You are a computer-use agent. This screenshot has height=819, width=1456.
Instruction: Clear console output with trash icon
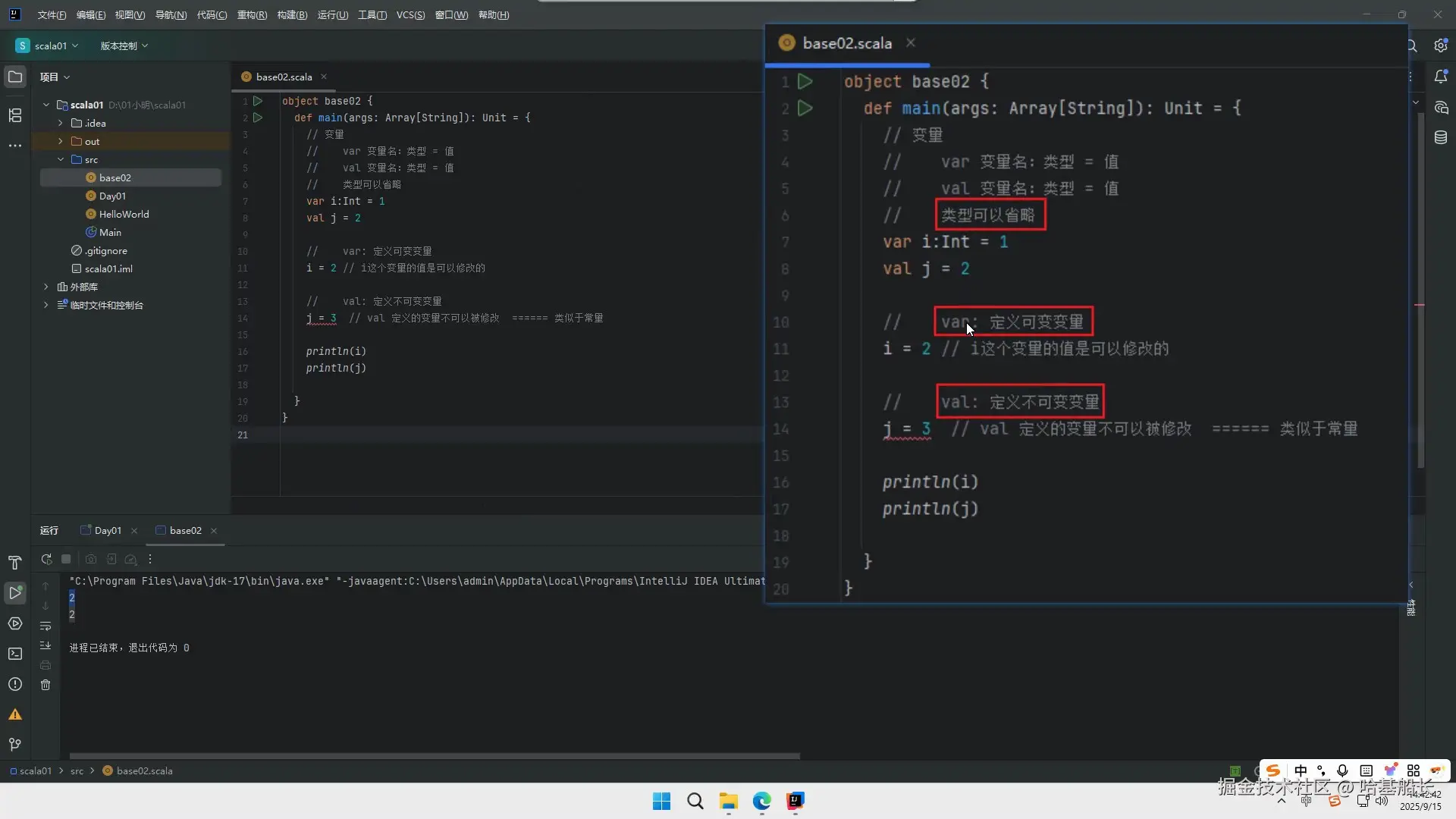click(x=45, y=685)
